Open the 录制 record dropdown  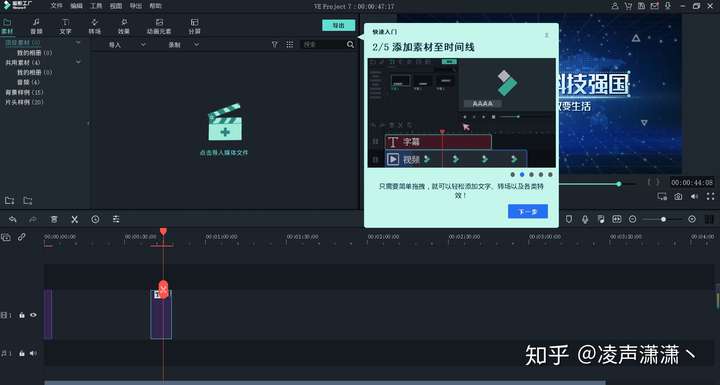[183, 45]
